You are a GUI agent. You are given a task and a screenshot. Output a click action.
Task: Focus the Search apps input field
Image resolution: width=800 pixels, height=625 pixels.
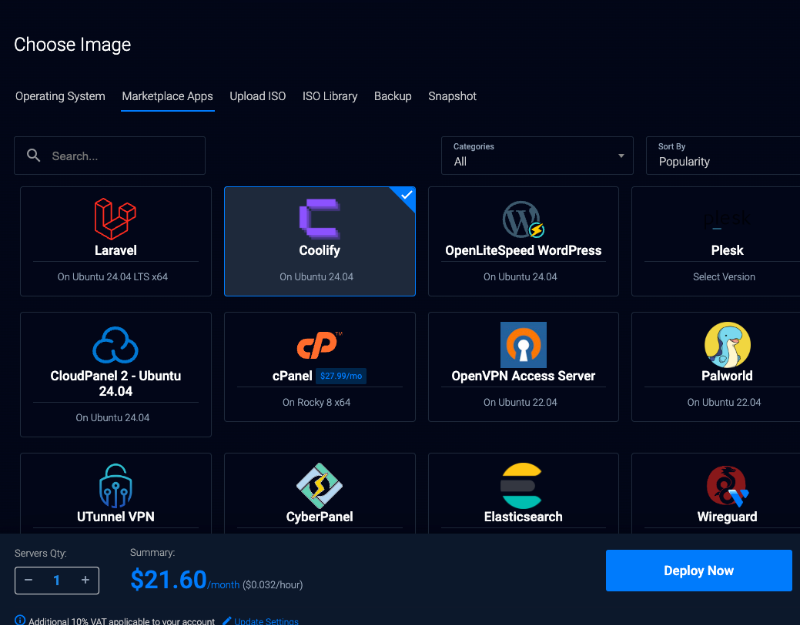pos(110,156)
